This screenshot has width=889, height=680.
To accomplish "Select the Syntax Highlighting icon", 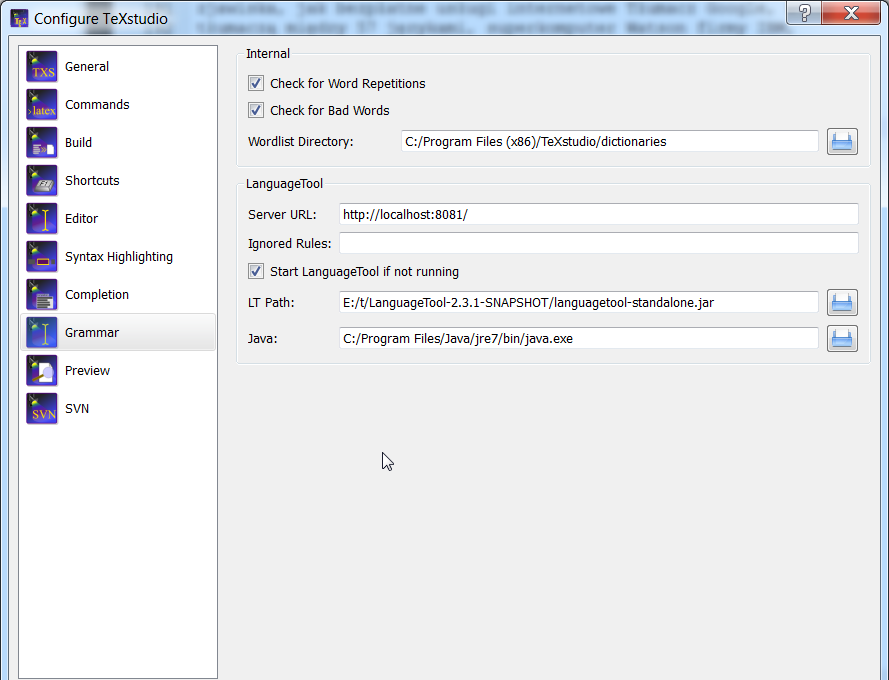I will (41, 256).
